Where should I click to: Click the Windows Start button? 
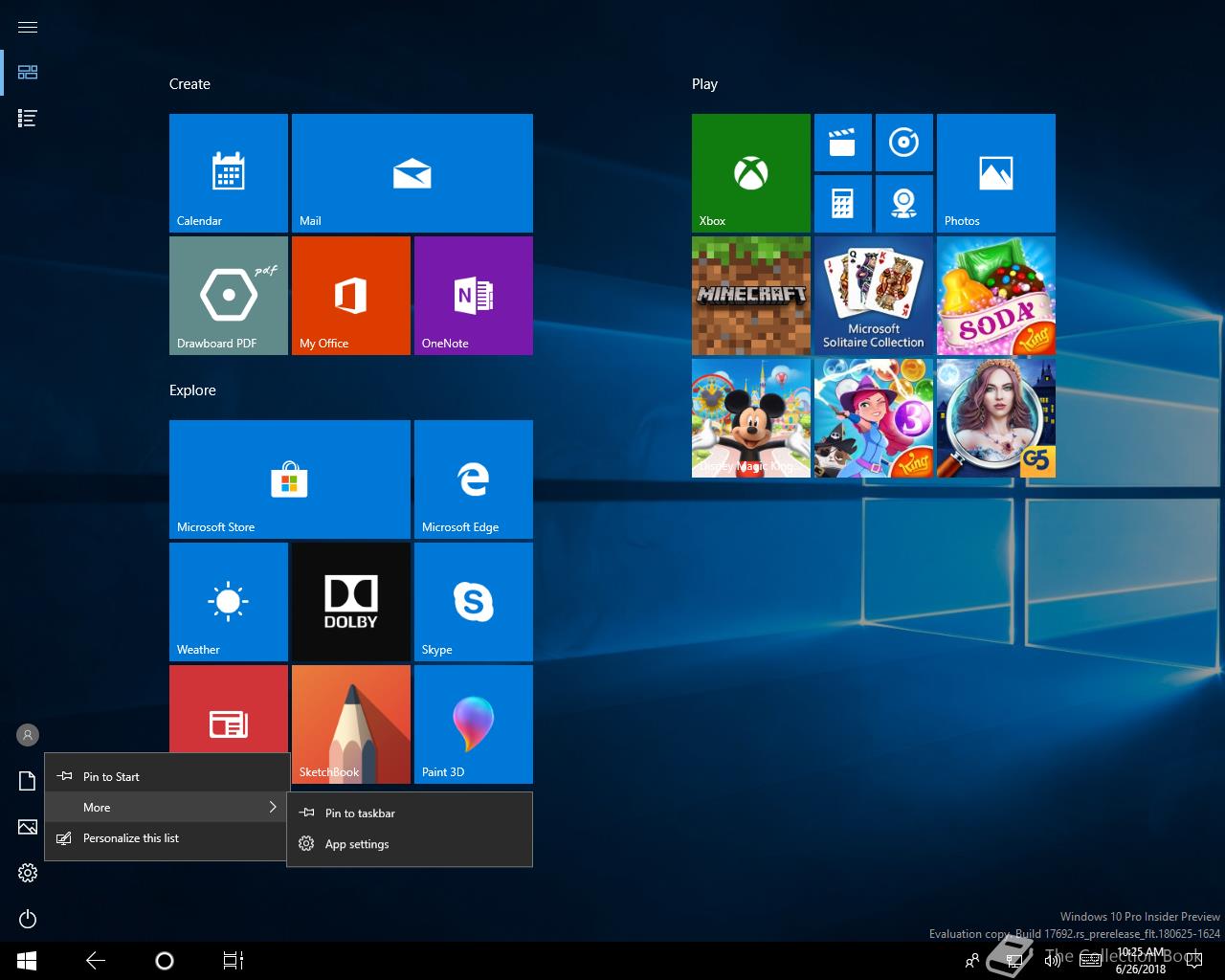coord(27,961)
